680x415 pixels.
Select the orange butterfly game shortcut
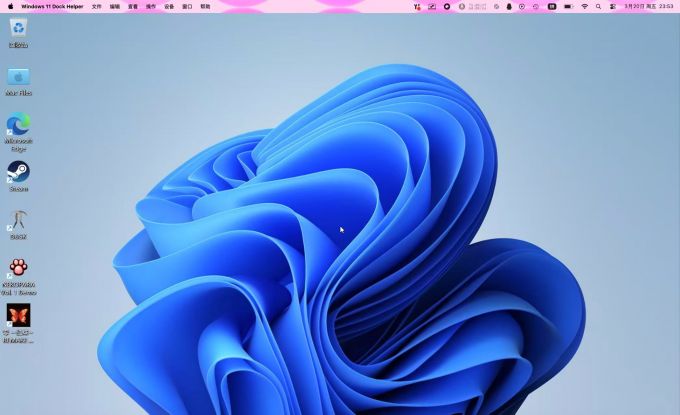tap(18, 323)
